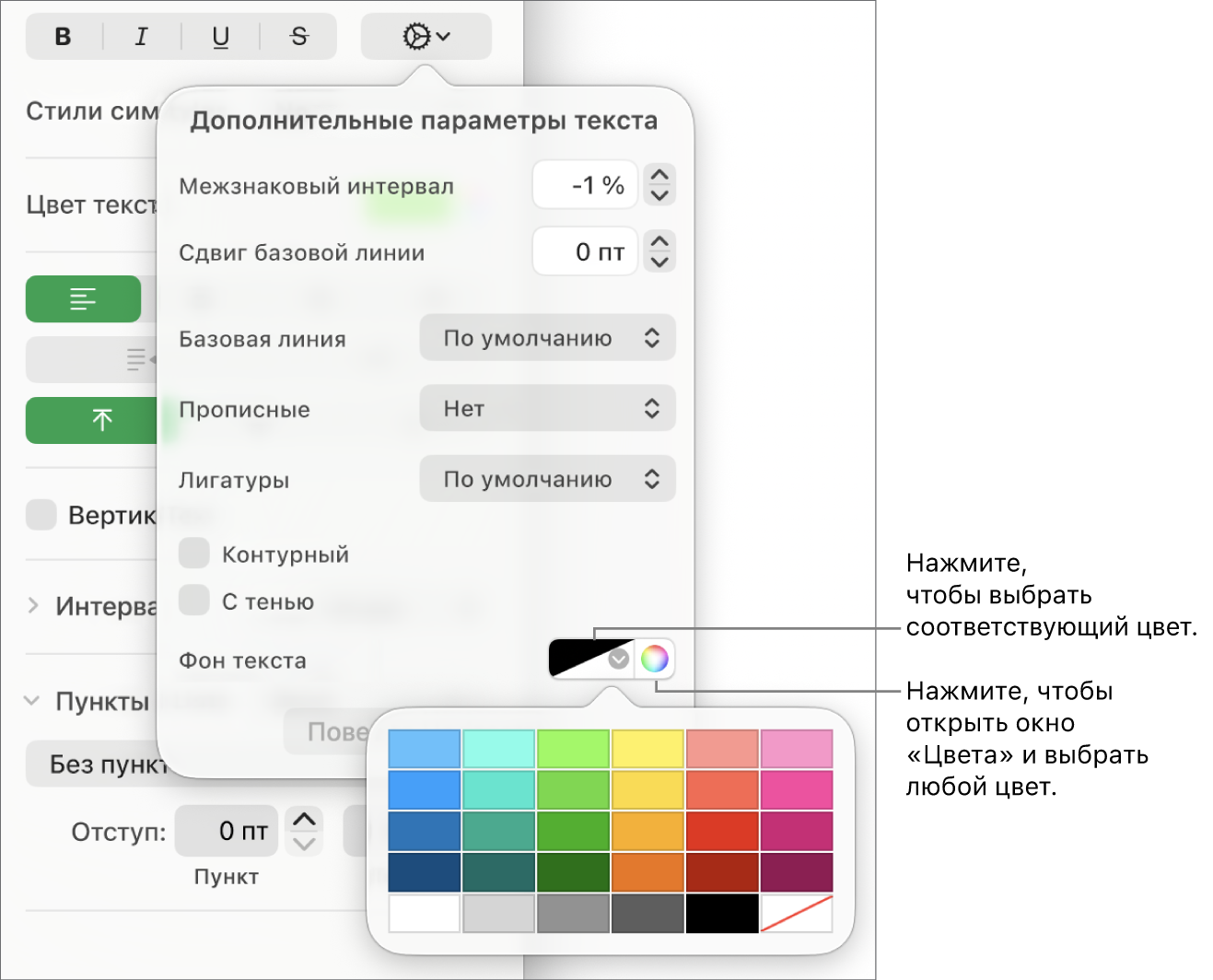Pick the hot pink swatch in second row
The image size is (1213, 980).
tap(798, 790)
